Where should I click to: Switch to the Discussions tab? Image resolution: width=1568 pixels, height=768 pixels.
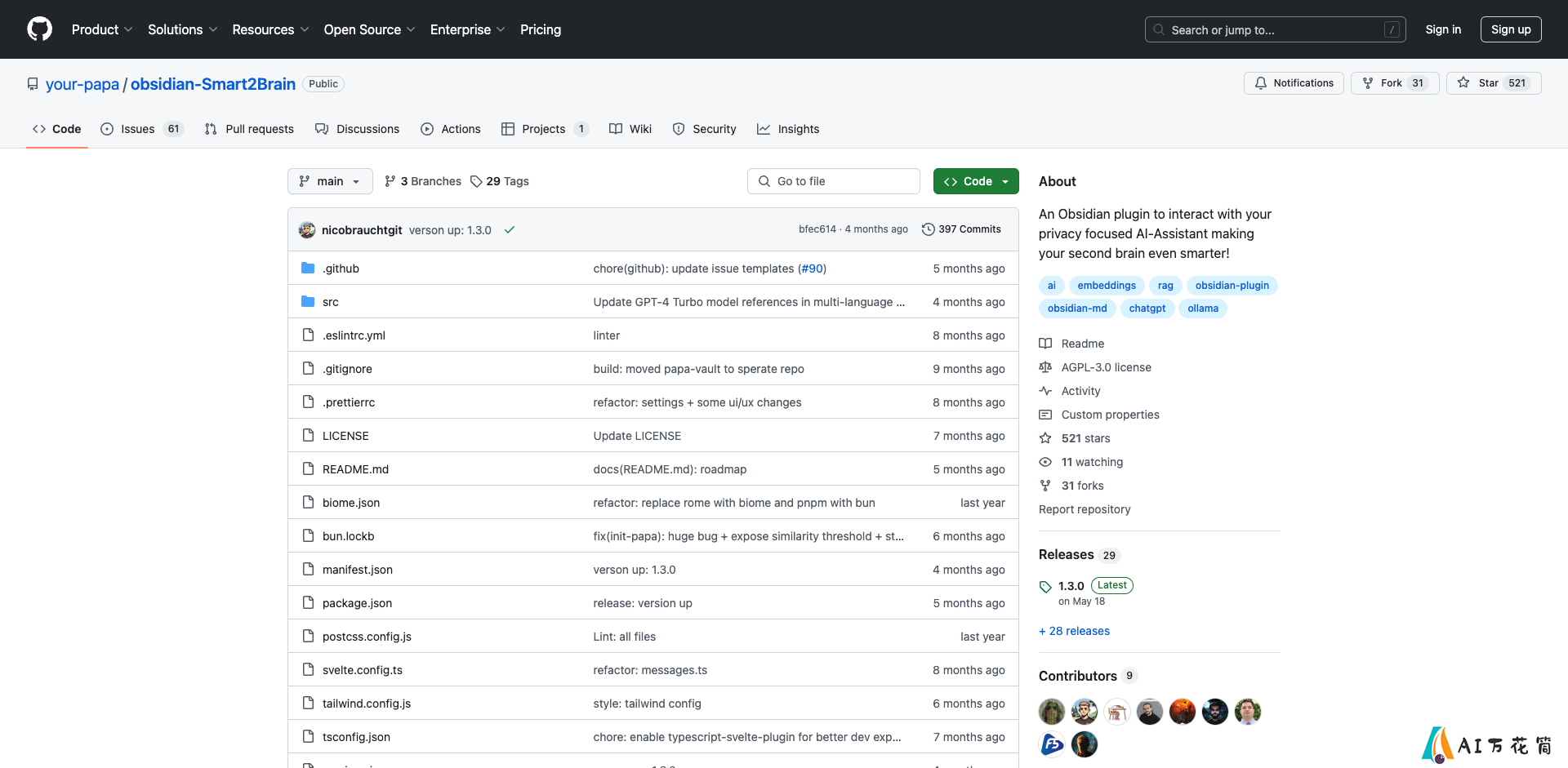point(358,129)
